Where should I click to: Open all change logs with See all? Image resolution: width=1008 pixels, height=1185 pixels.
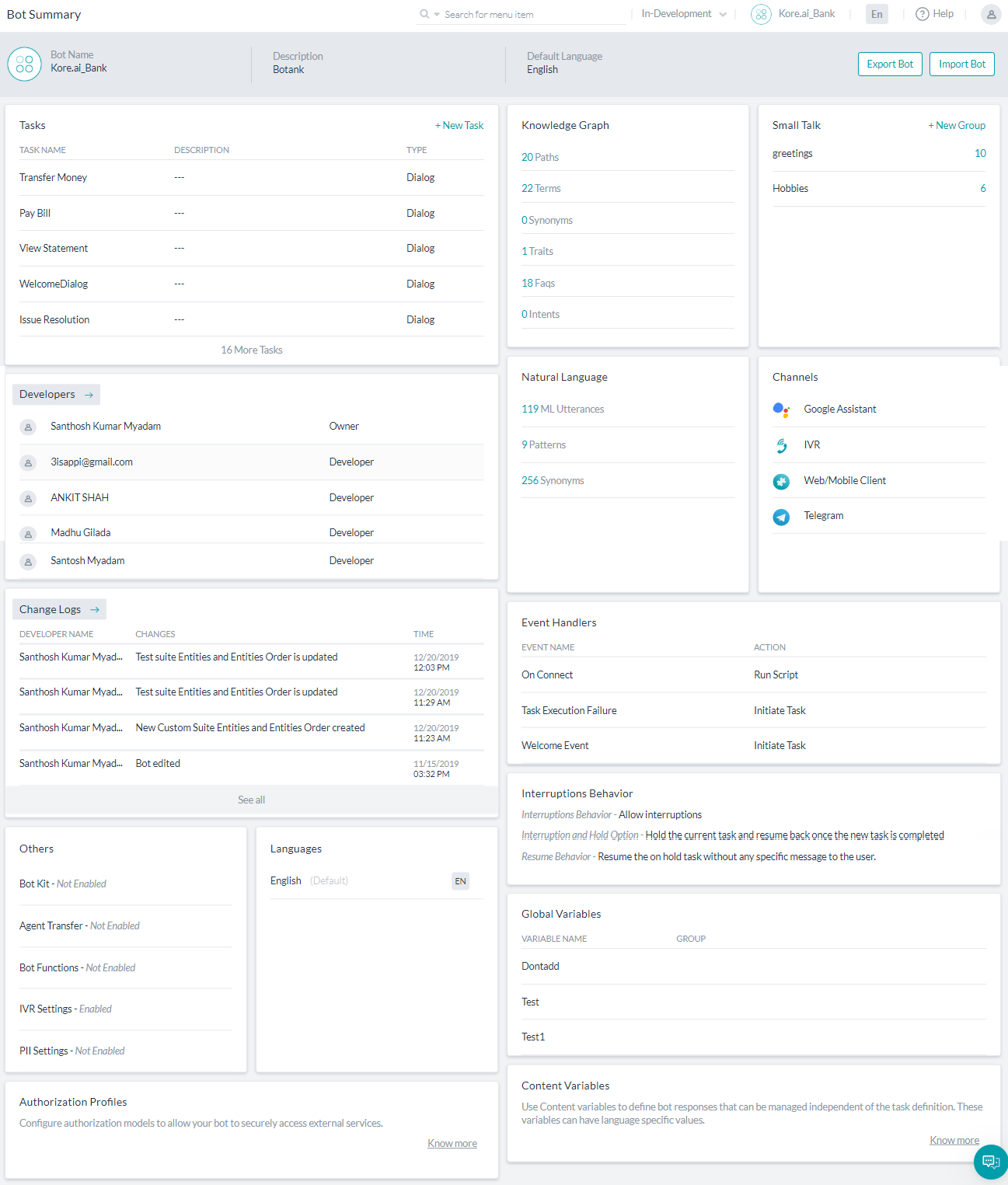tap(251, 799)
